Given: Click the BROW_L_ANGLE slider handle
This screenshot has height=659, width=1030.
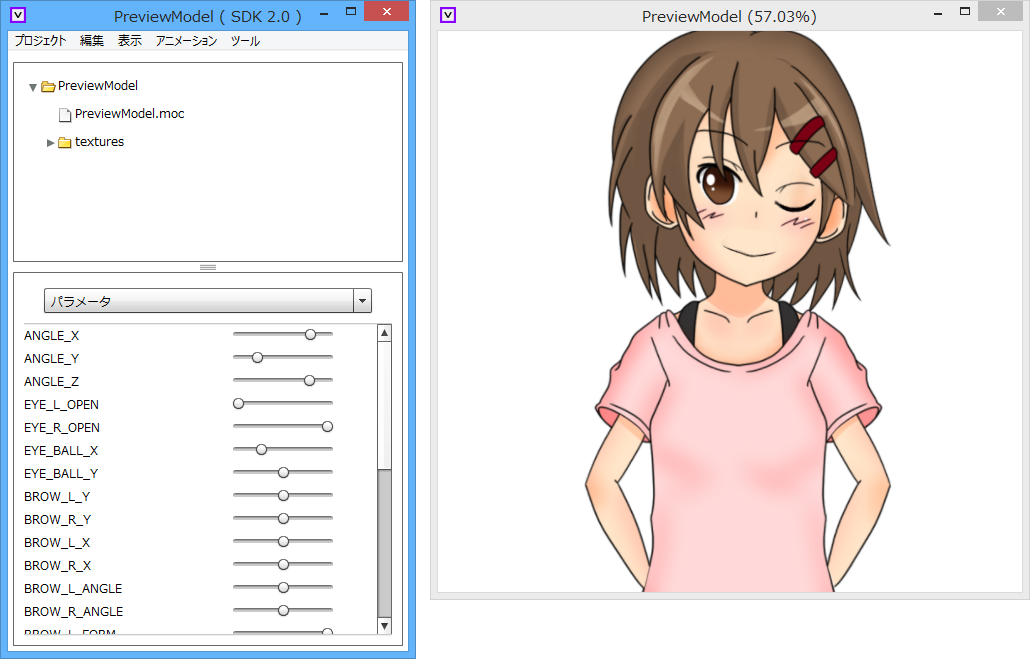Looking at the screenshot, I should pyautogui.click(x=282, y=587).
